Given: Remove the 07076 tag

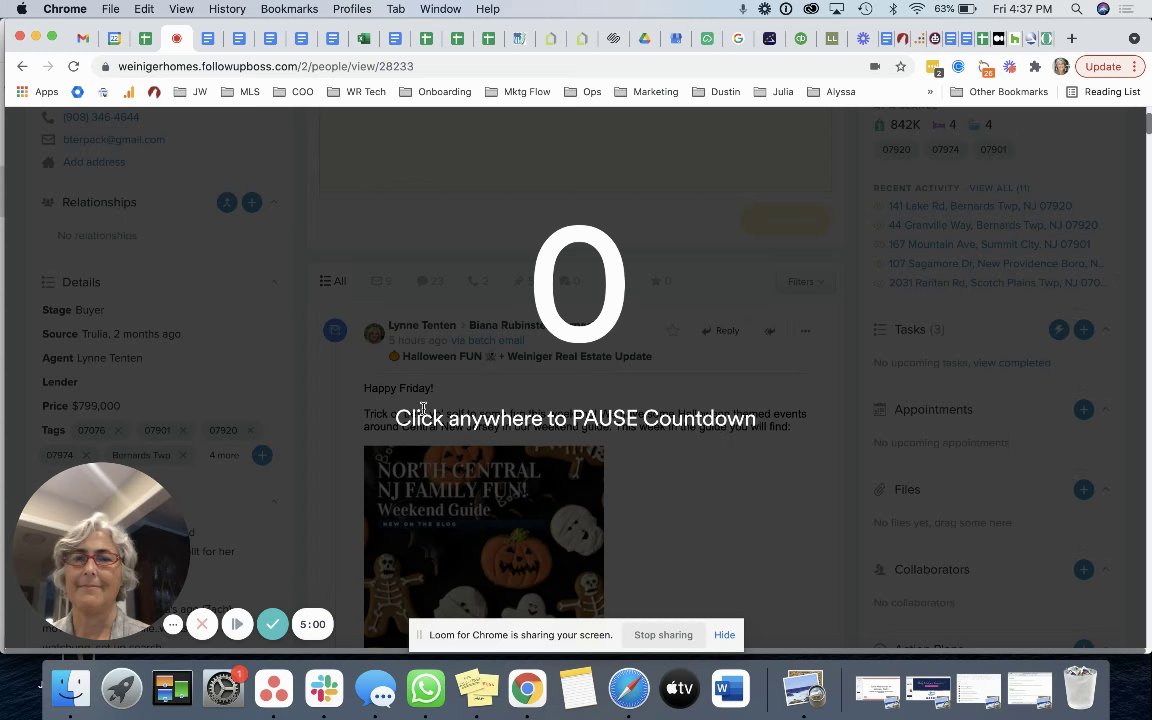Looking at the screenshot, I should click(118, 430).
